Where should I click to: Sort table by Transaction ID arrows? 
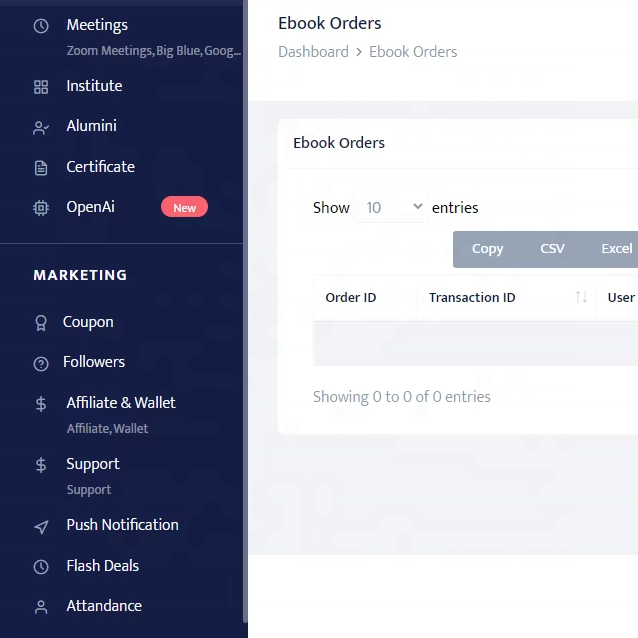581,298
